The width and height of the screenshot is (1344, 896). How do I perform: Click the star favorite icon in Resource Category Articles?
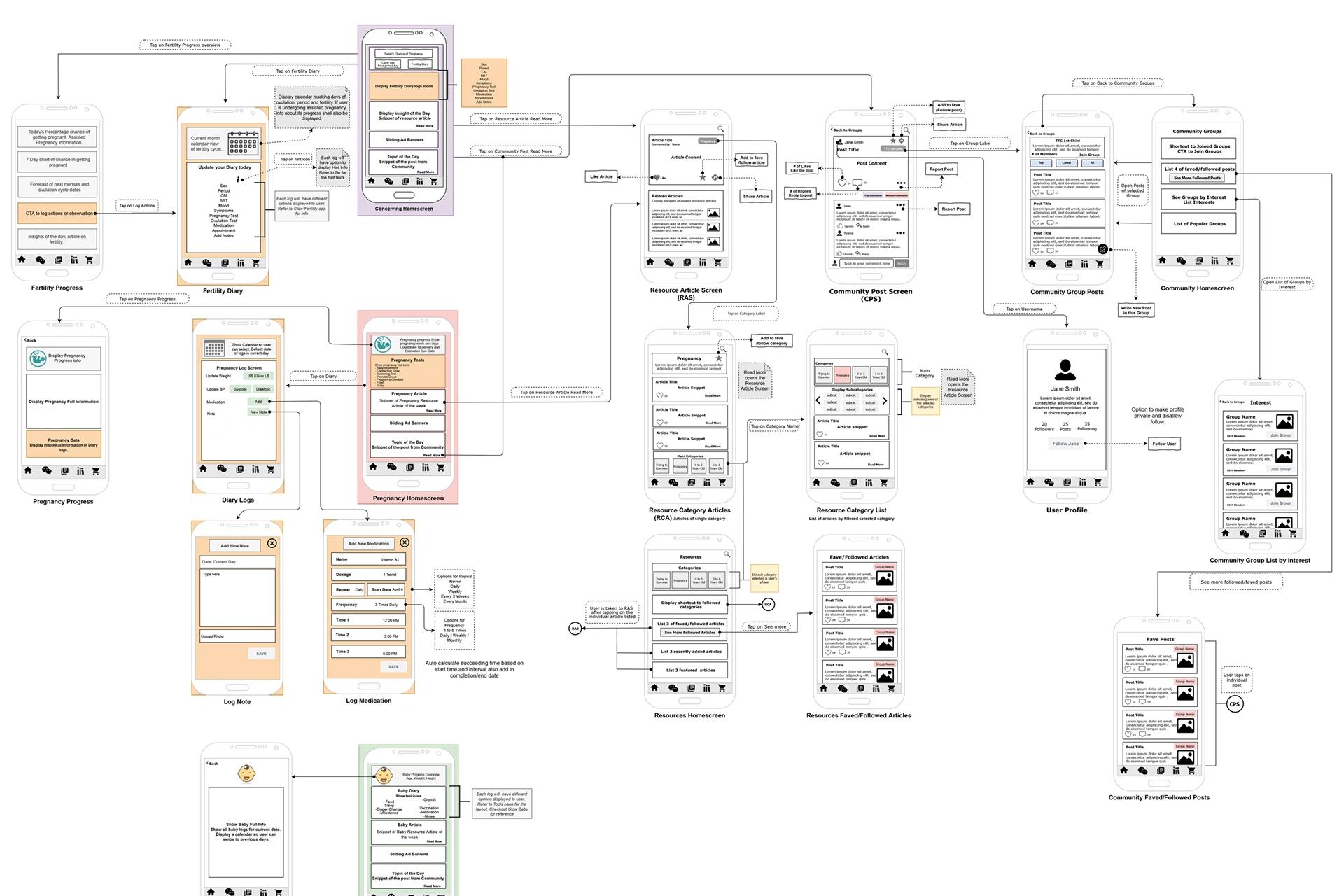pyautogui.click(x=718, y=358)
